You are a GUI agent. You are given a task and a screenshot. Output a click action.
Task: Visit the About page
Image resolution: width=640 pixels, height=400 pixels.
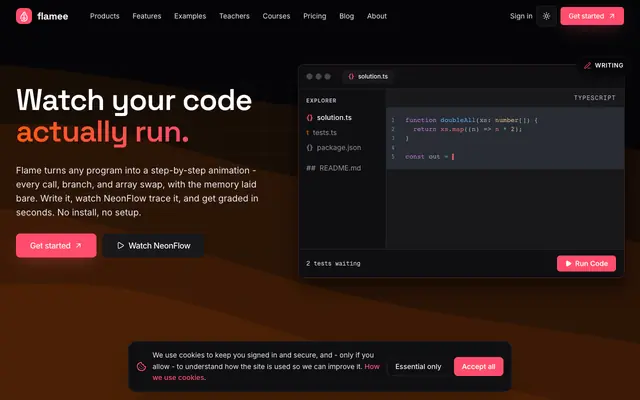(377, 16)
